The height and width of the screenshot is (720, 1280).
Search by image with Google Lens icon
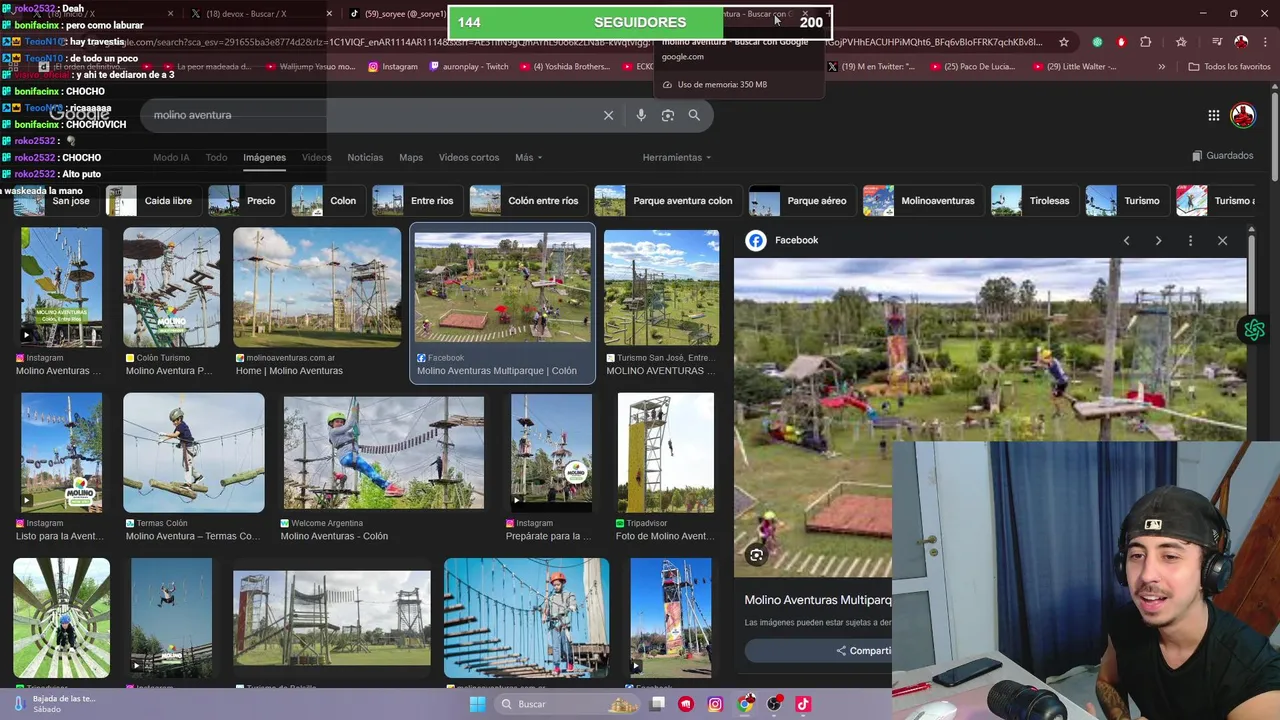[668, 115]
